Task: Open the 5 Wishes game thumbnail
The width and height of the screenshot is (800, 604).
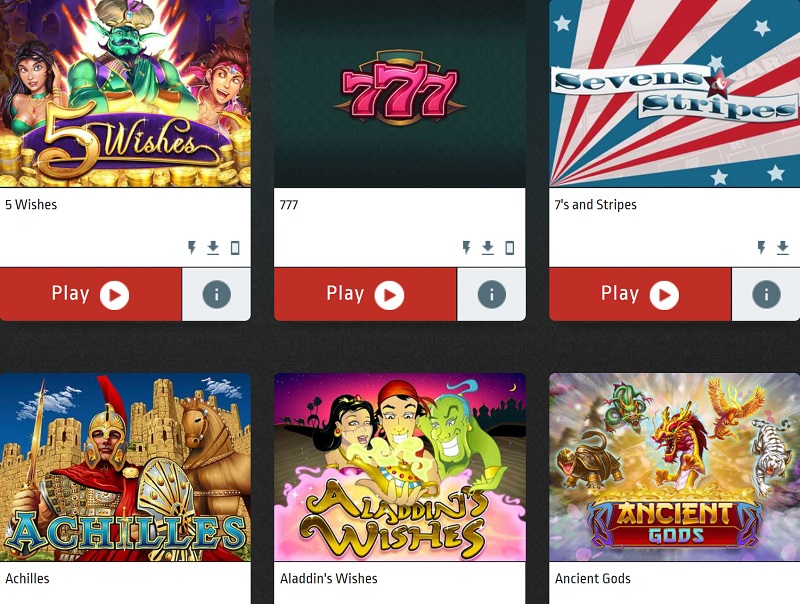Action: [125, 93]
